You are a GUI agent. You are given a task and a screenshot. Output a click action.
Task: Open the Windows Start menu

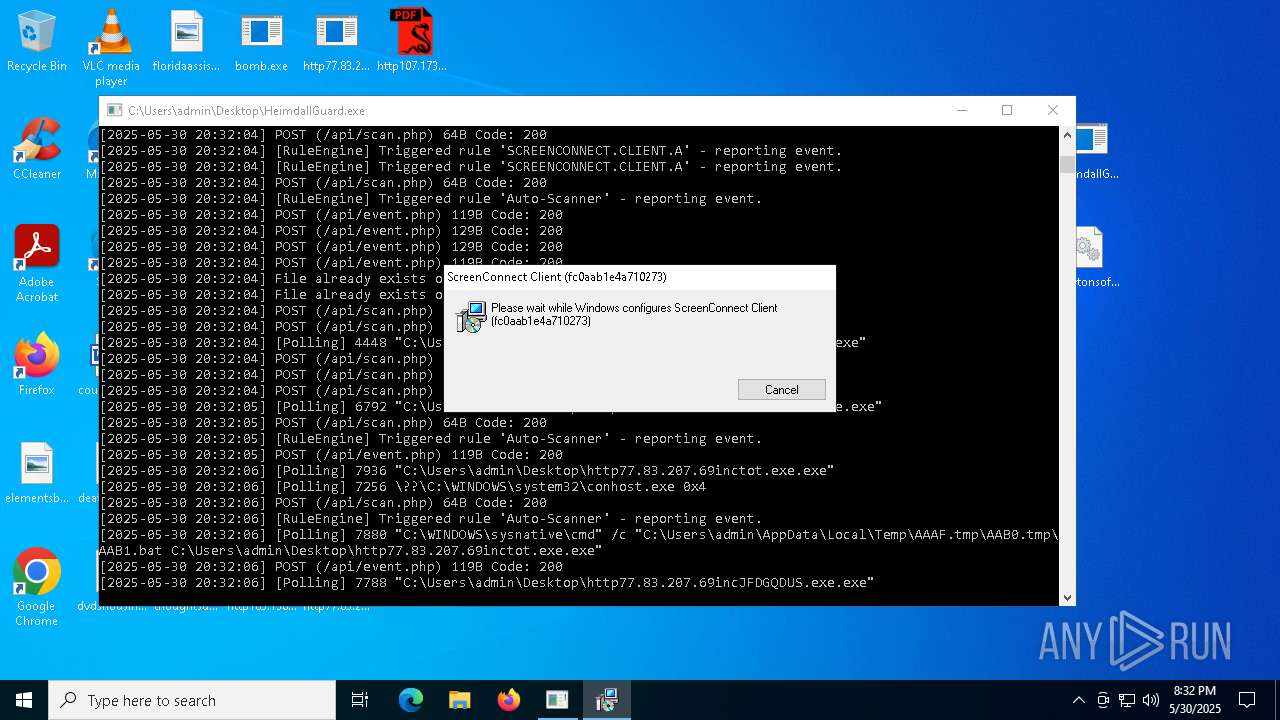pos(24,700)
